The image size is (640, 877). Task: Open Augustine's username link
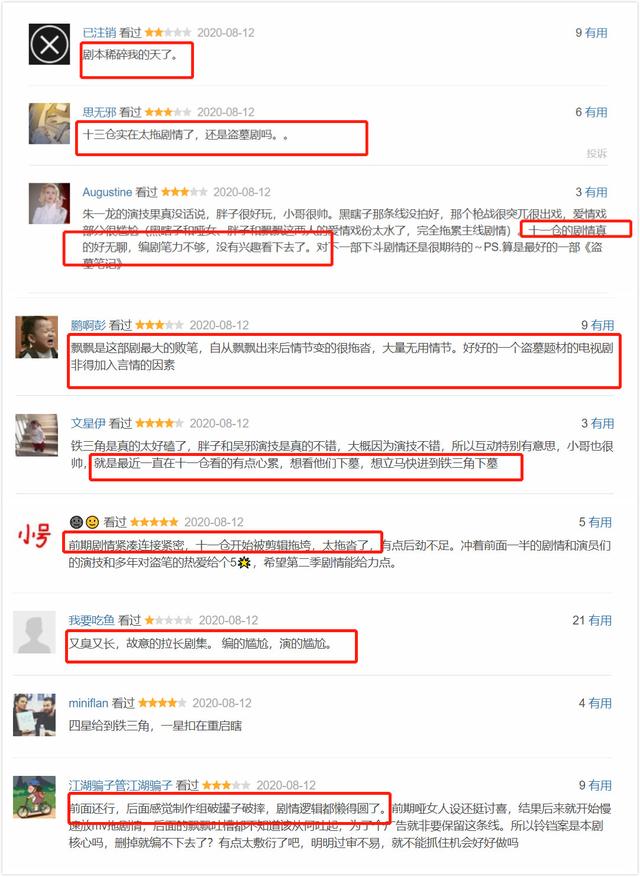pos(107,192)
